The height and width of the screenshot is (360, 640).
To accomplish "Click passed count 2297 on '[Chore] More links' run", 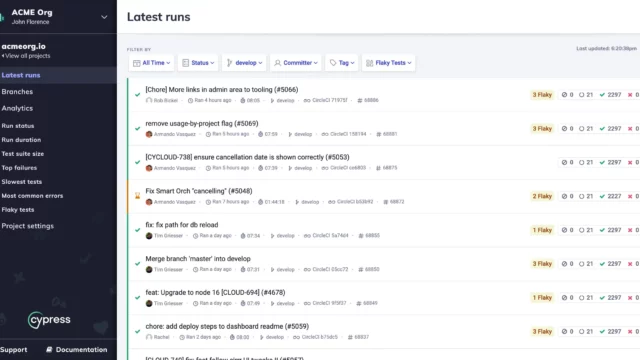I will 611,95.
